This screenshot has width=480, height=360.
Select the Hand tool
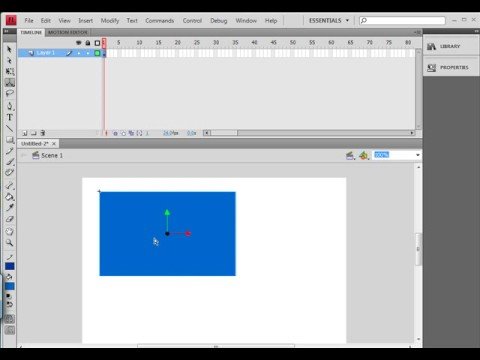pyautogui.click(x=10, y=232)
